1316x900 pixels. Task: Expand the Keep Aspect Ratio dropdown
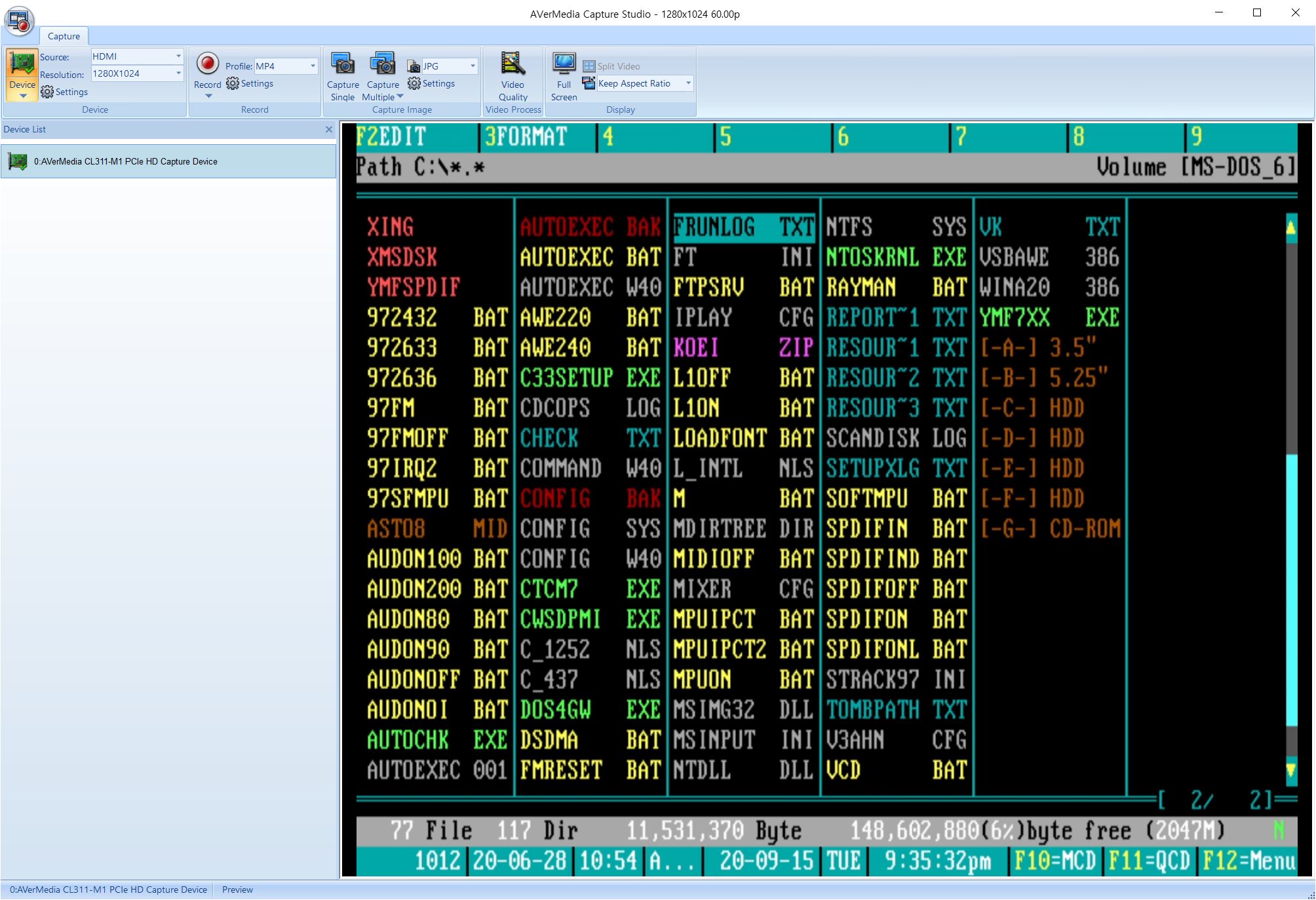pyautogui.click(x=688, y=83)
